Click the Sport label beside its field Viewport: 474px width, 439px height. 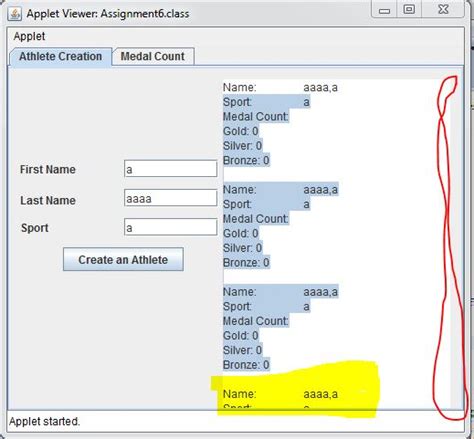pyautogui.click(x=35, y=228)
